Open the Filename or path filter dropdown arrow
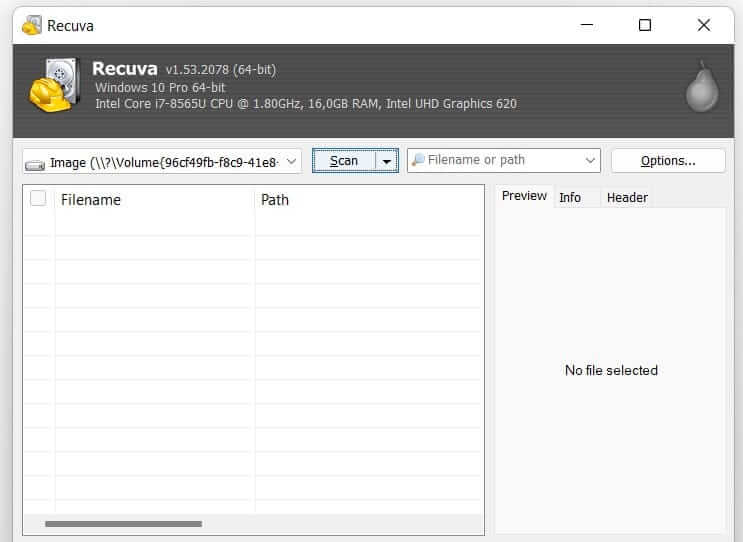The width and height of the screenshot is (743, 542). point(590,160)
